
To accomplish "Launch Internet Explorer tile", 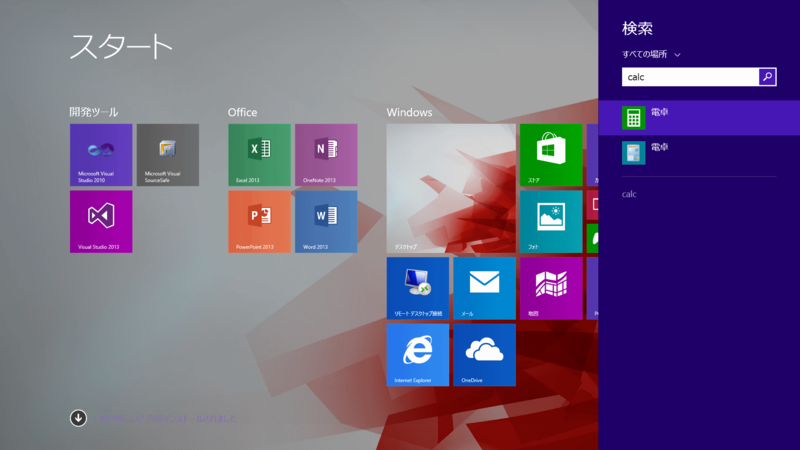I will click(x=418, y=355).
